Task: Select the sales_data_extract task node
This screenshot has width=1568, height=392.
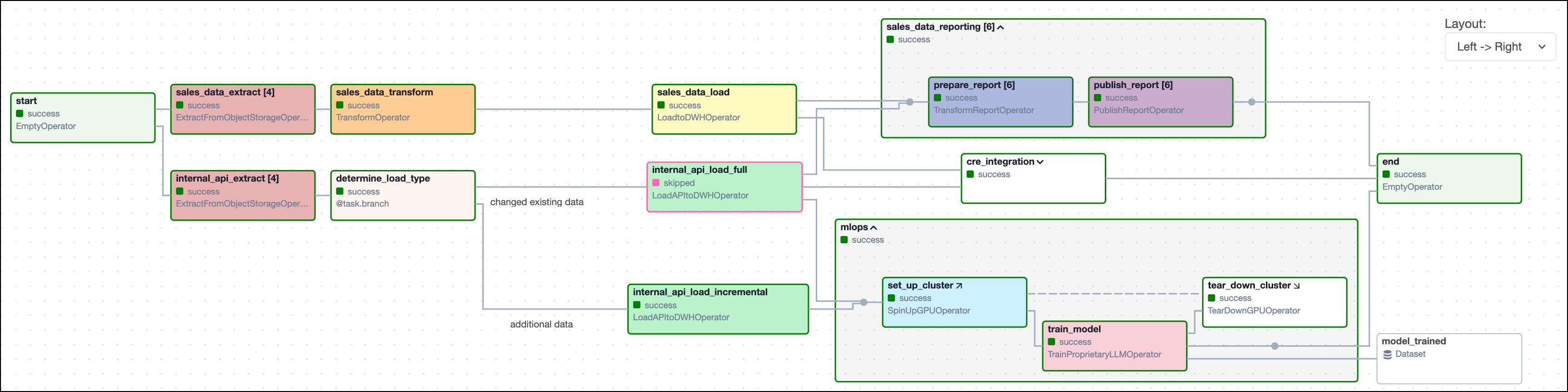Action: (243, 109)
